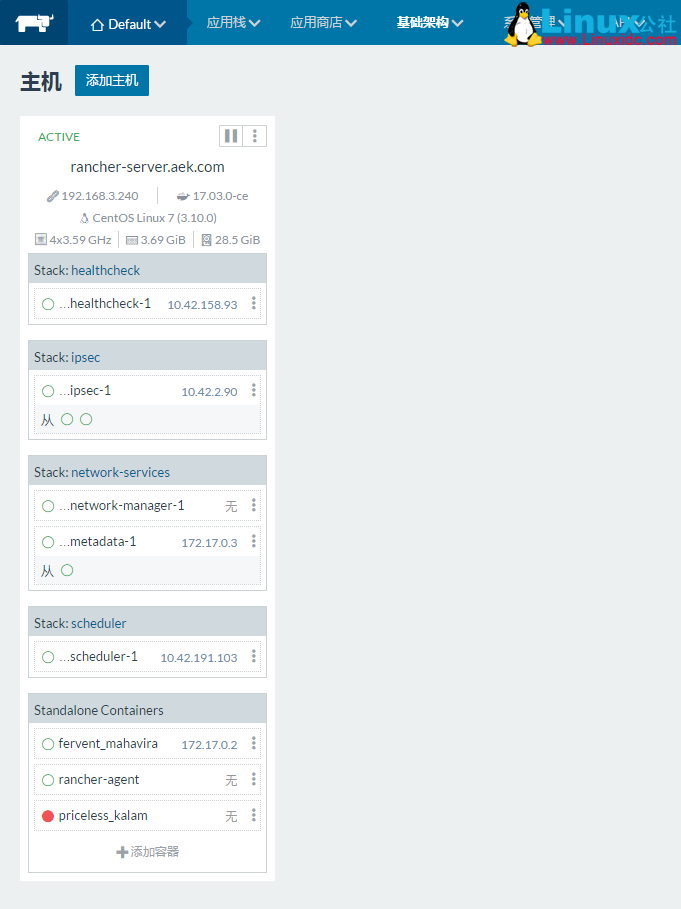The image size is (681, 909).
Task: Open the 应用商店 menu
Action: [323, 23]
